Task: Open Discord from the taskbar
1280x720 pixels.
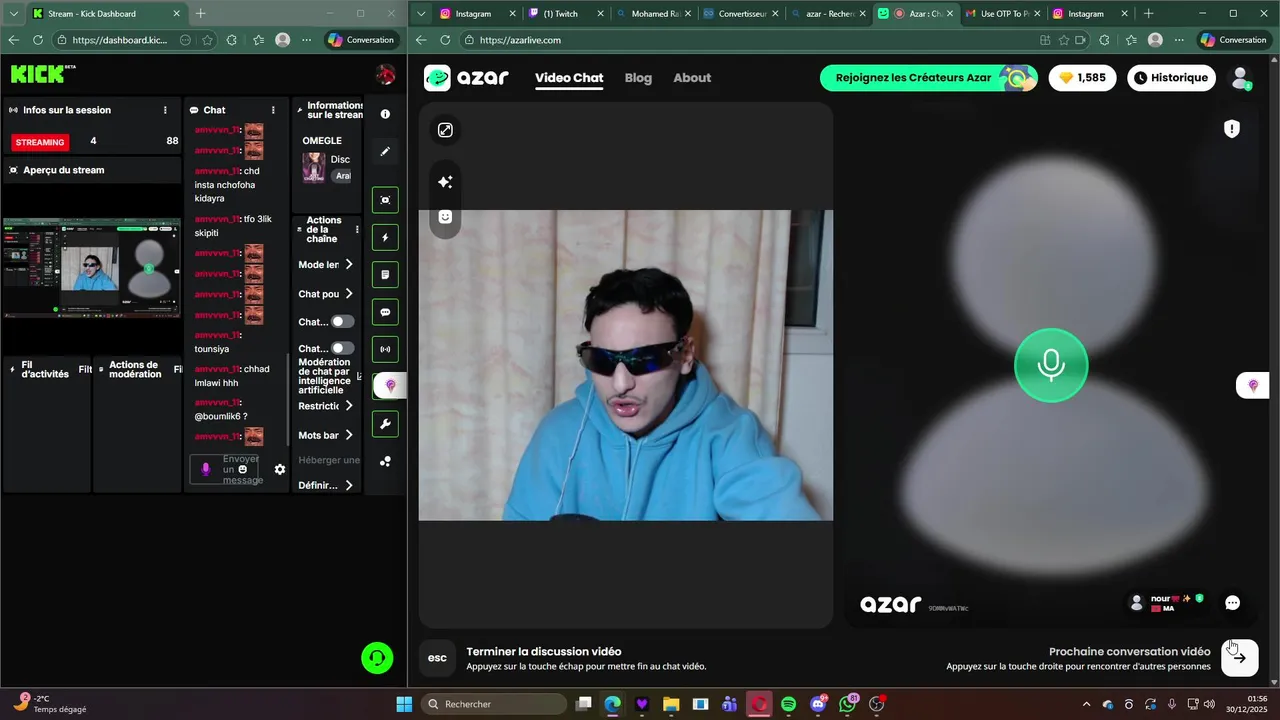Action: point(819,704)
